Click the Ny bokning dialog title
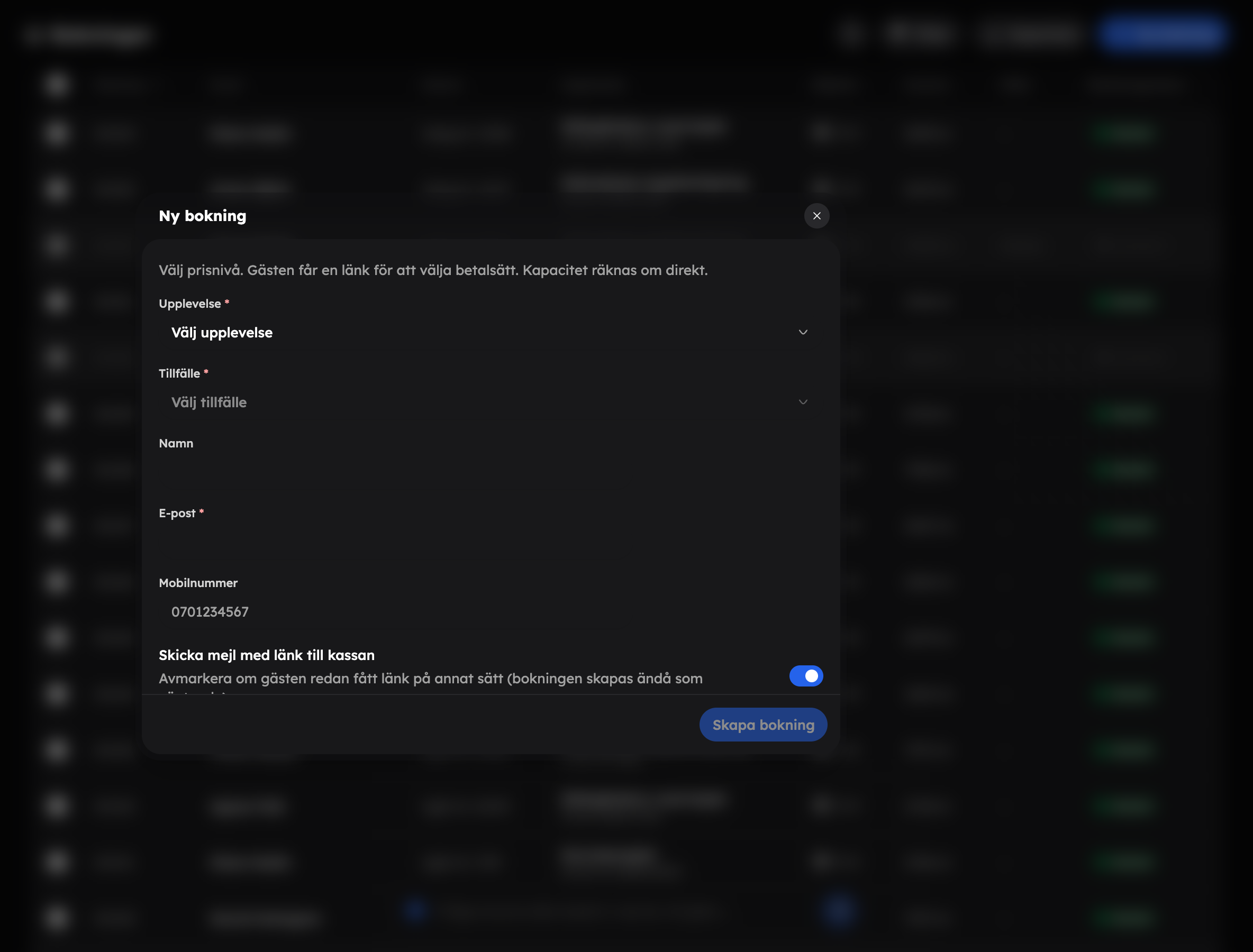This screenshot has height=952, width=1253. (x=203, y=216)
